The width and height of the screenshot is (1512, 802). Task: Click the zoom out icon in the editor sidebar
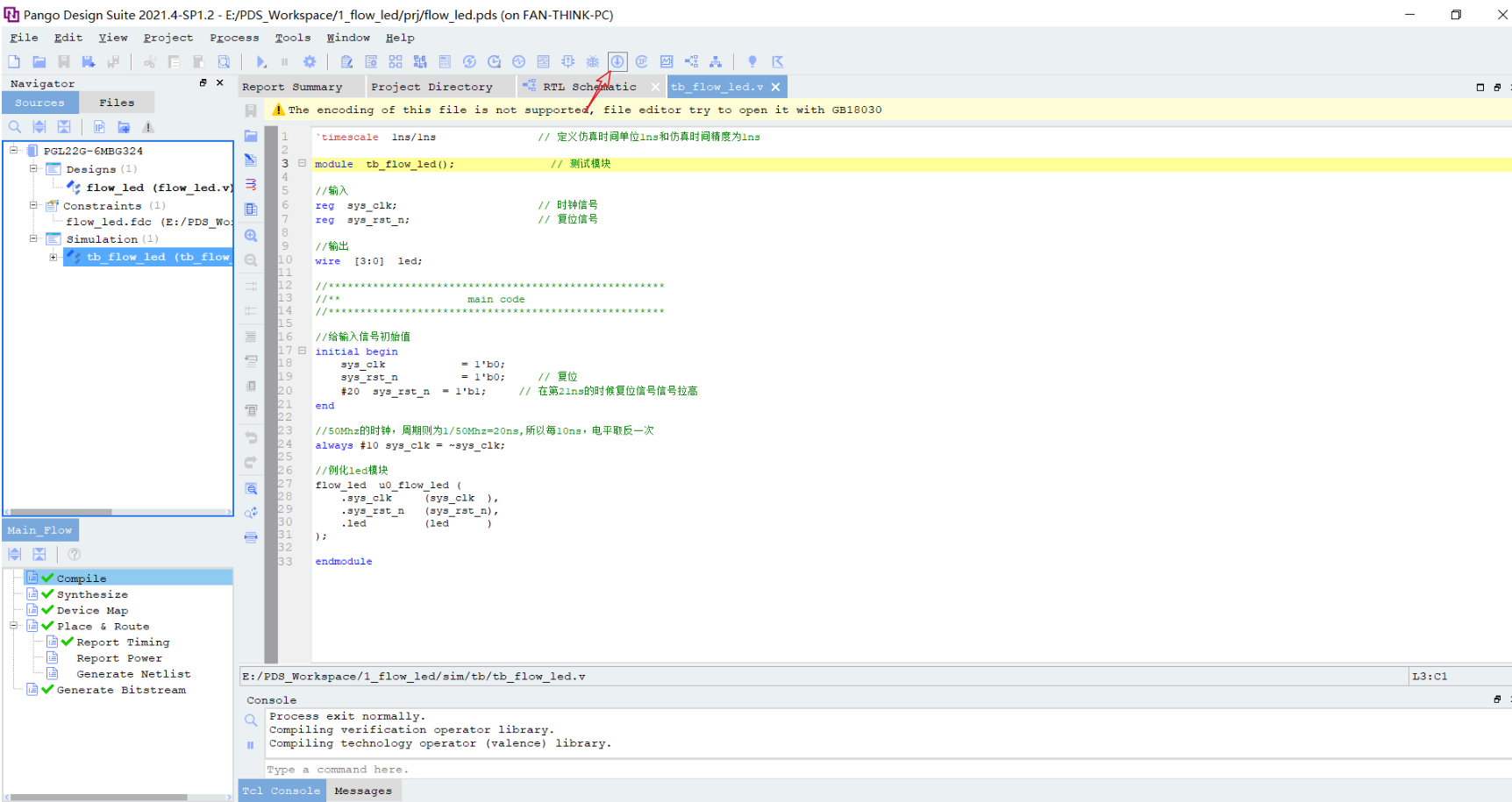(251, 260)
